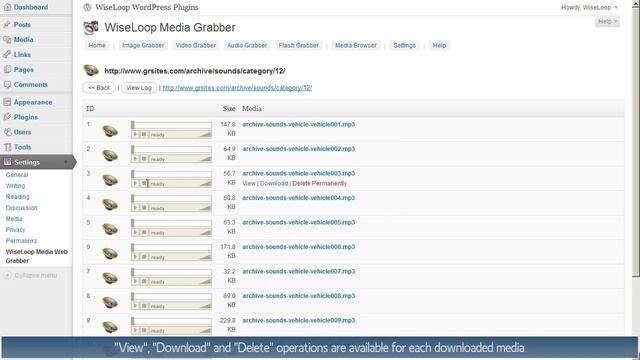Click the speaker icon for vehicle003.mp3

pos(110,180)
